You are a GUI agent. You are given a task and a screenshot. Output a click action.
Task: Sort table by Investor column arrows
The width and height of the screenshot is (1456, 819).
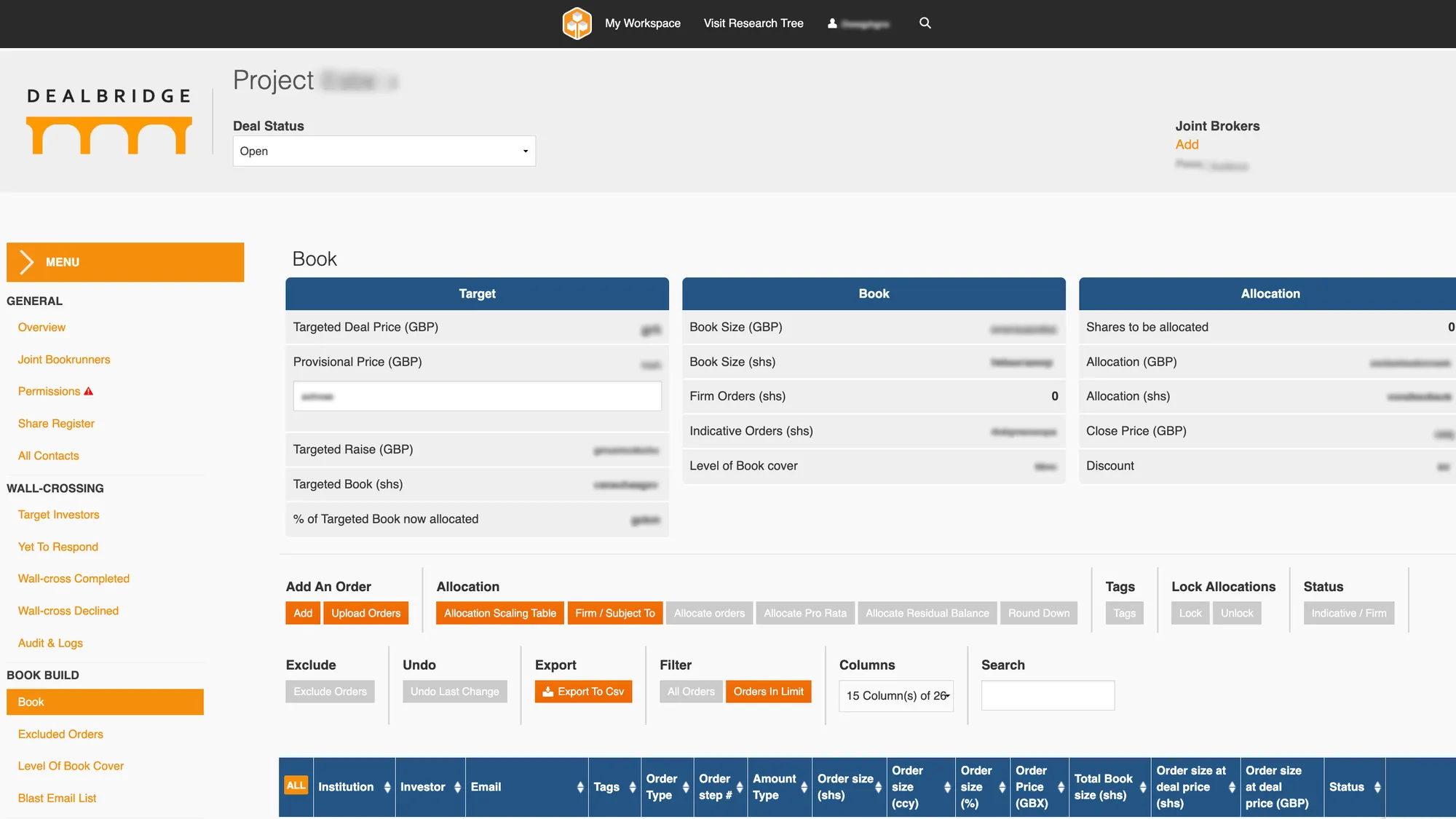coord(457,787)
